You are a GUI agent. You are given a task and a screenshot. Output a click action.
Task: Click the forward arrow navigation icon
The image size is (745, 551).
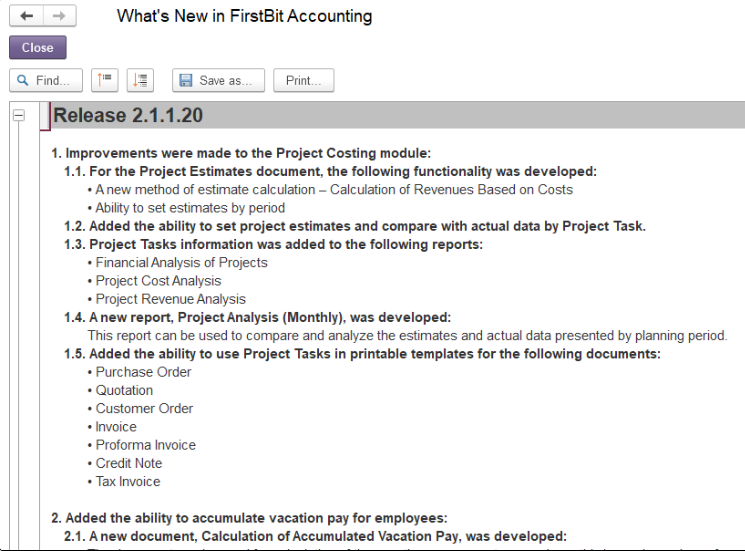click(x=59, y=16)
